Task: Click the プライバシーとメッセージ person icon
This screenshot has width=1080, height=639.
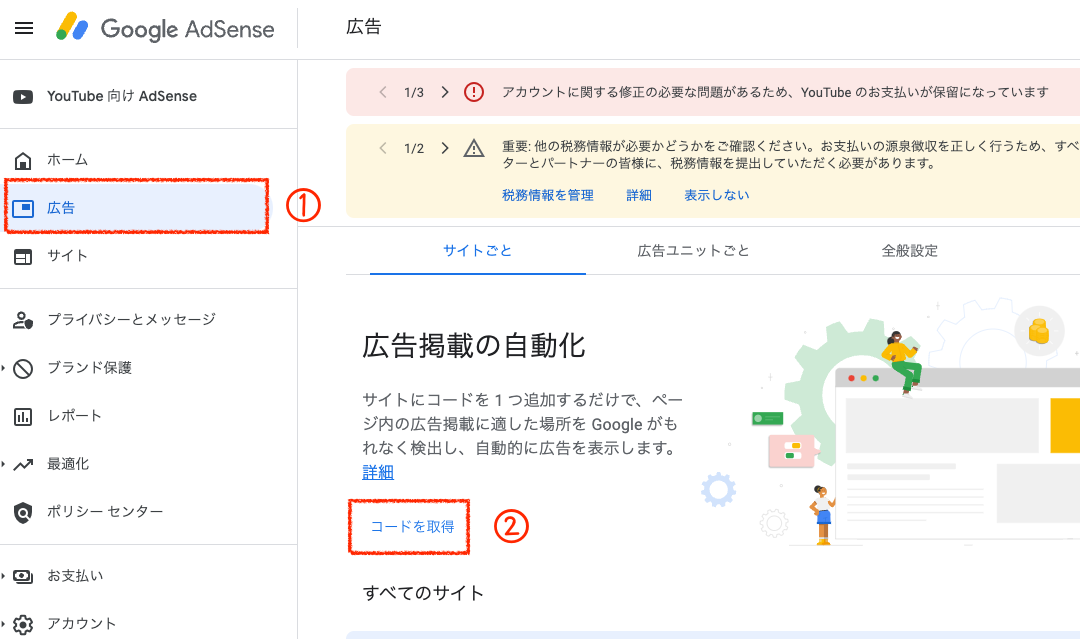Action: coord(23,320)
